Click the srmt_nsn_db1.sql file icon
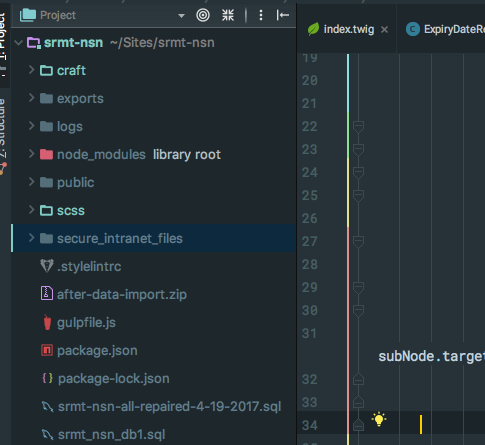Viewport: 485px width, 445px height. pos(47,435)
